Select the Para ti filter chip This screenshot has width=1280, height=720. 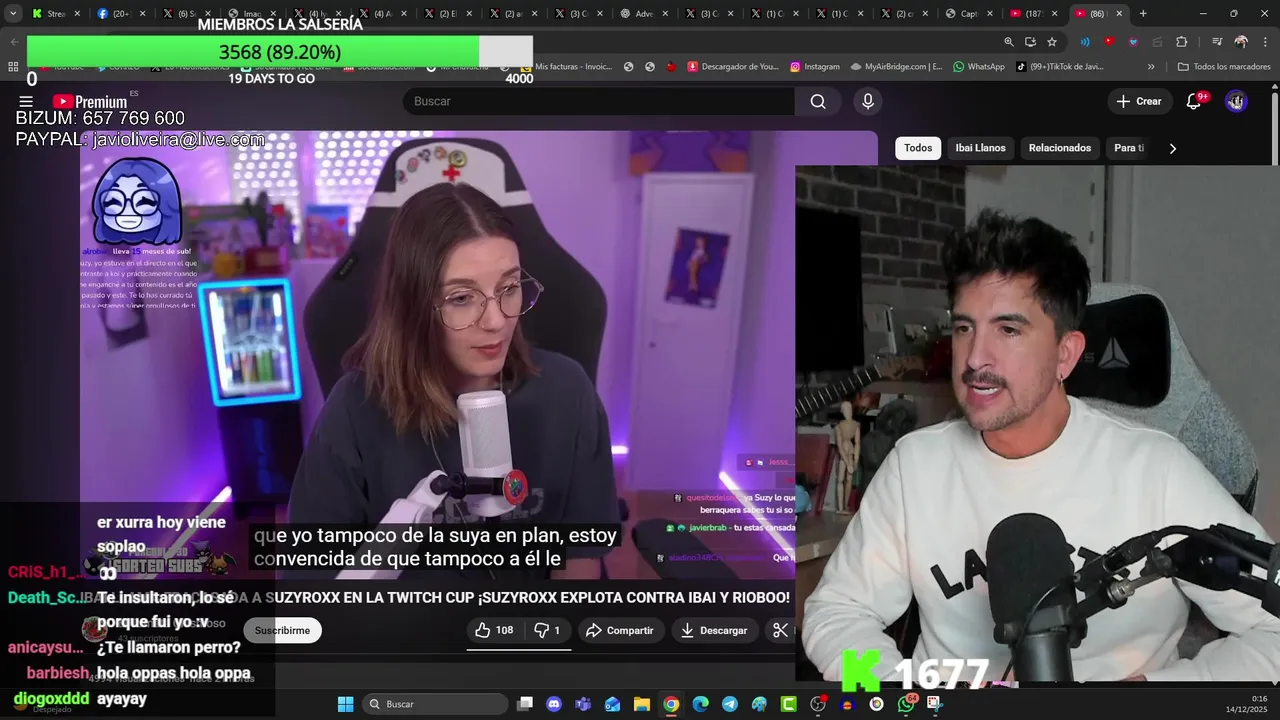tap(1129, 148)
